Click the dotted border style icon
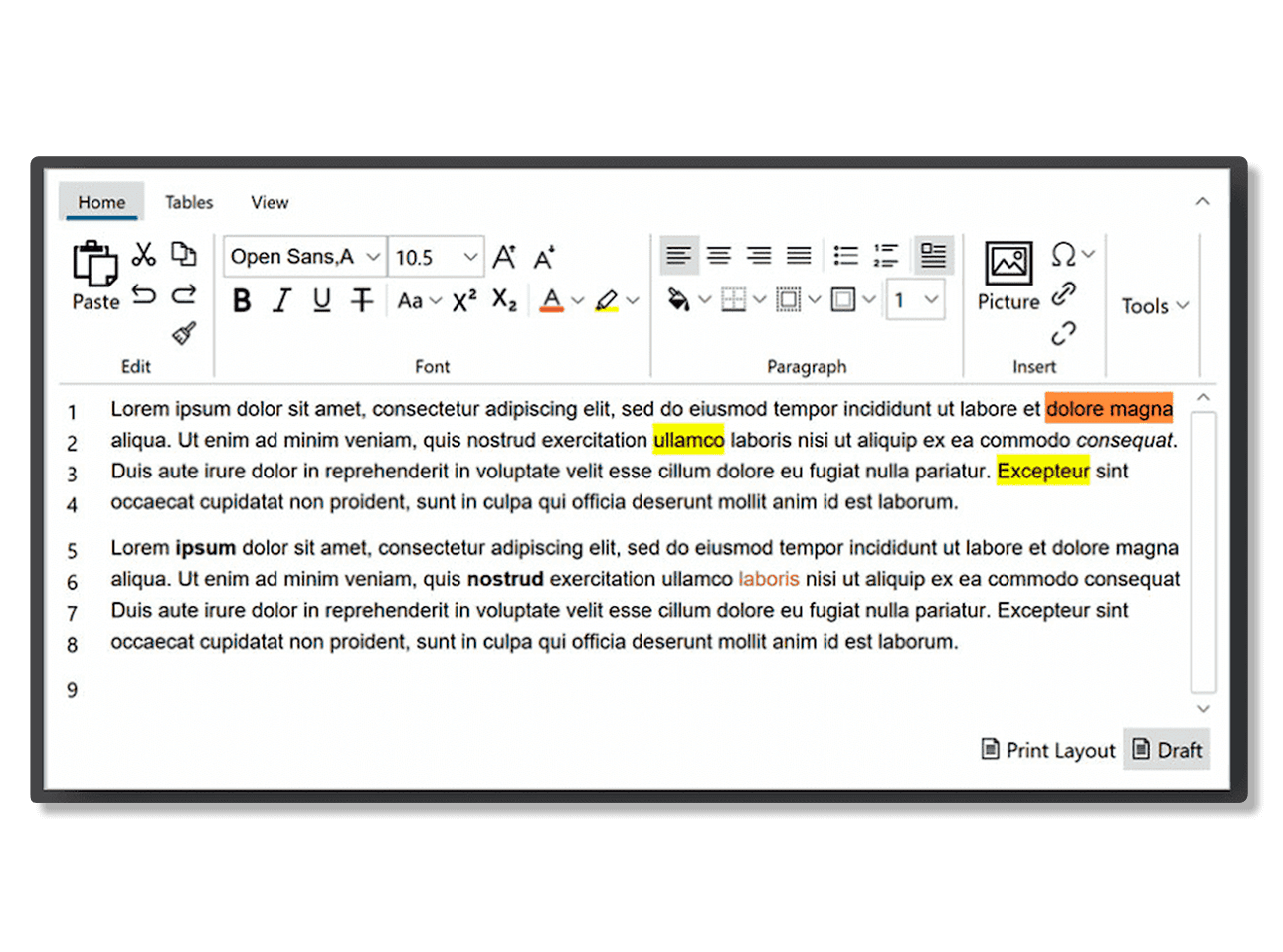The image size is (1283, 952). pyautogui.click(x=789, y=299)
